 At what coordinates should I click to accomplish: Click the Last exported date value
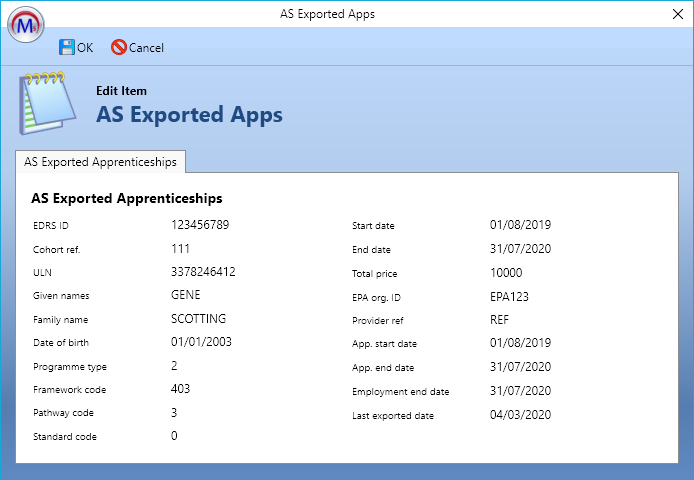tap(520, 415)
